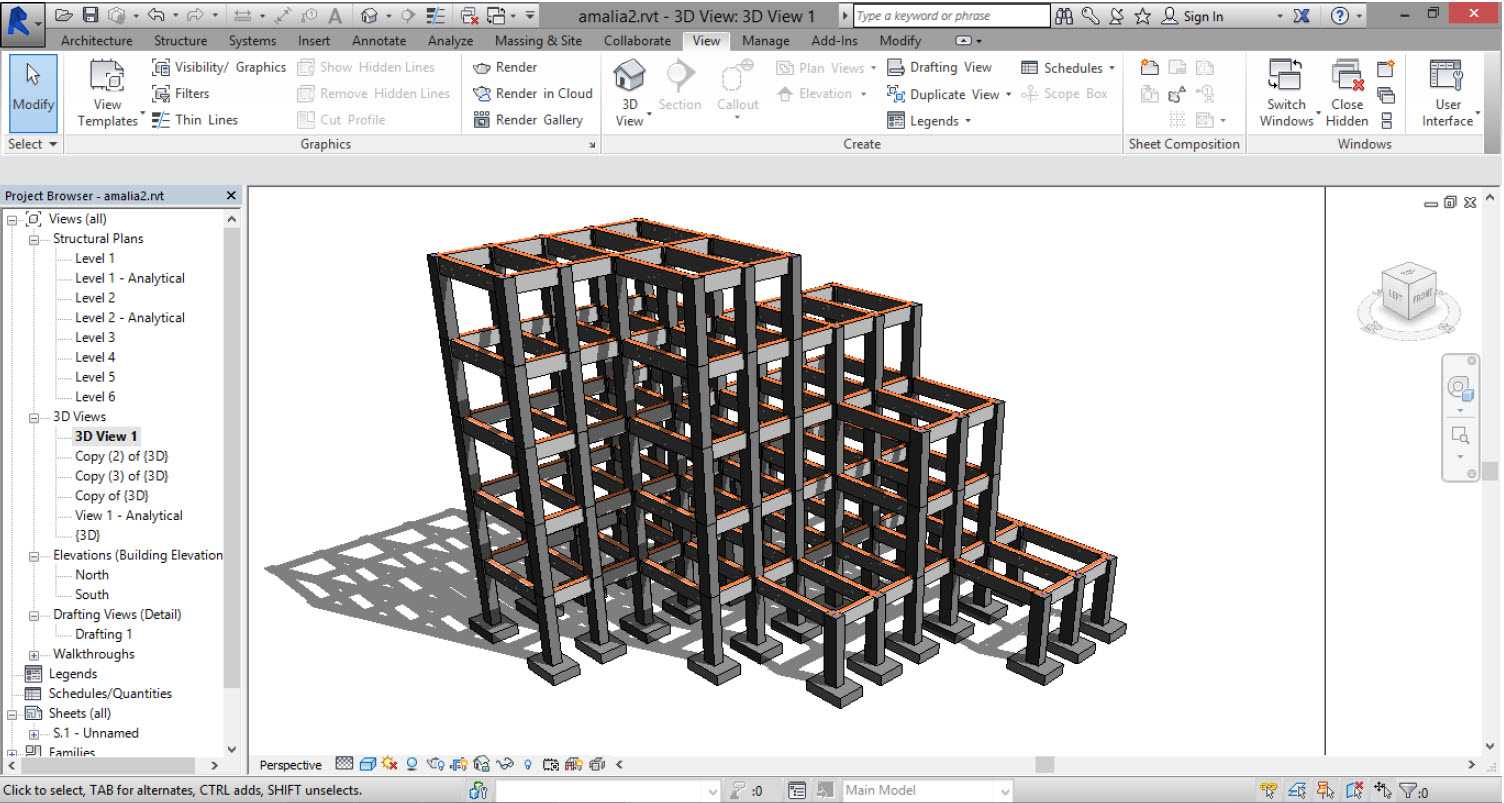Image resolution: width=1504 pixels, height=803 pixels.
Task: Open the Filters tool
Action: [x=161, y=94]
